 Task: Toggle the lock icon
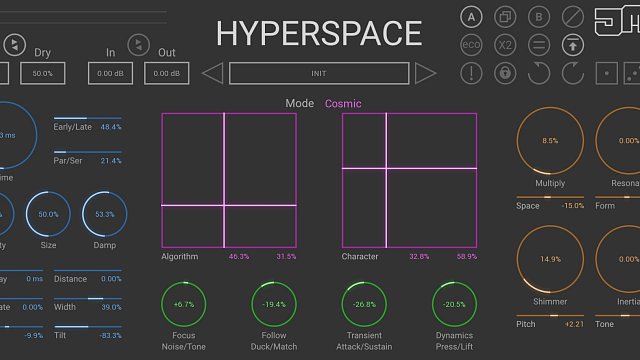coord(505,73)
